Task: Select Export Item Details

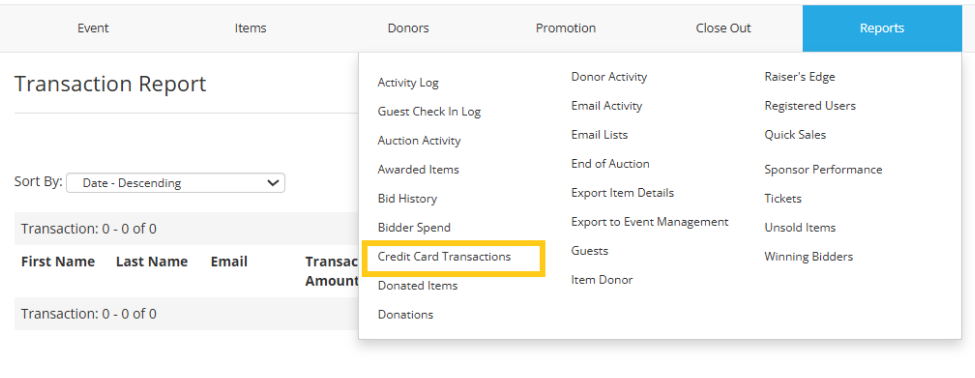Action: coord(622,193)
